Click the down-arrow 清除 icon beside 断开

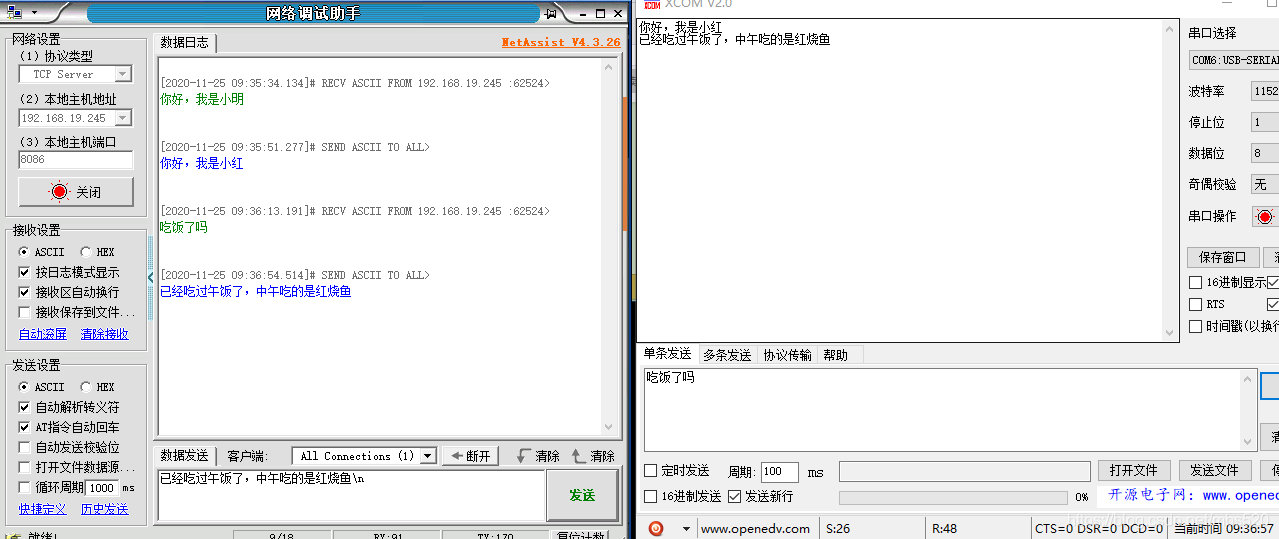[523, 456]
